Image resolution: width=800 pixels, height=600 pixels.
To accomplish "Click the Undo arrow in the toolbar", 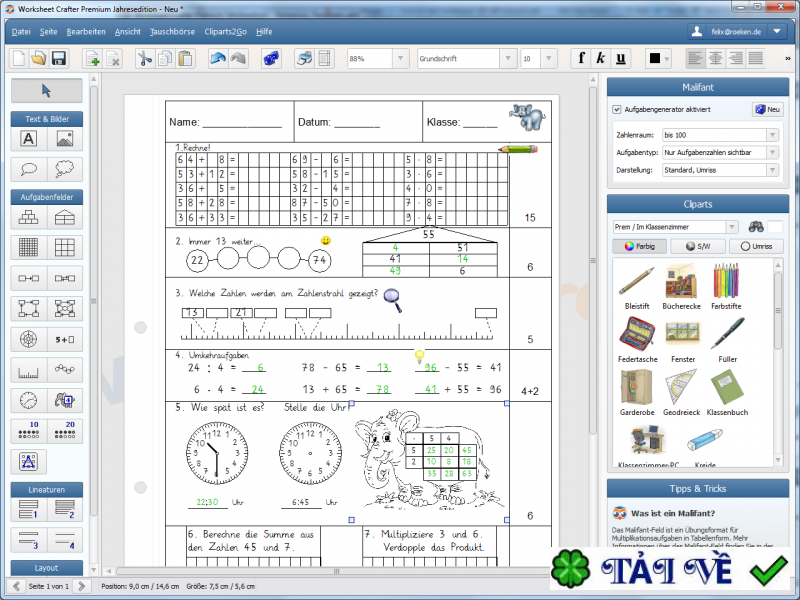I will tap(219, 58).
